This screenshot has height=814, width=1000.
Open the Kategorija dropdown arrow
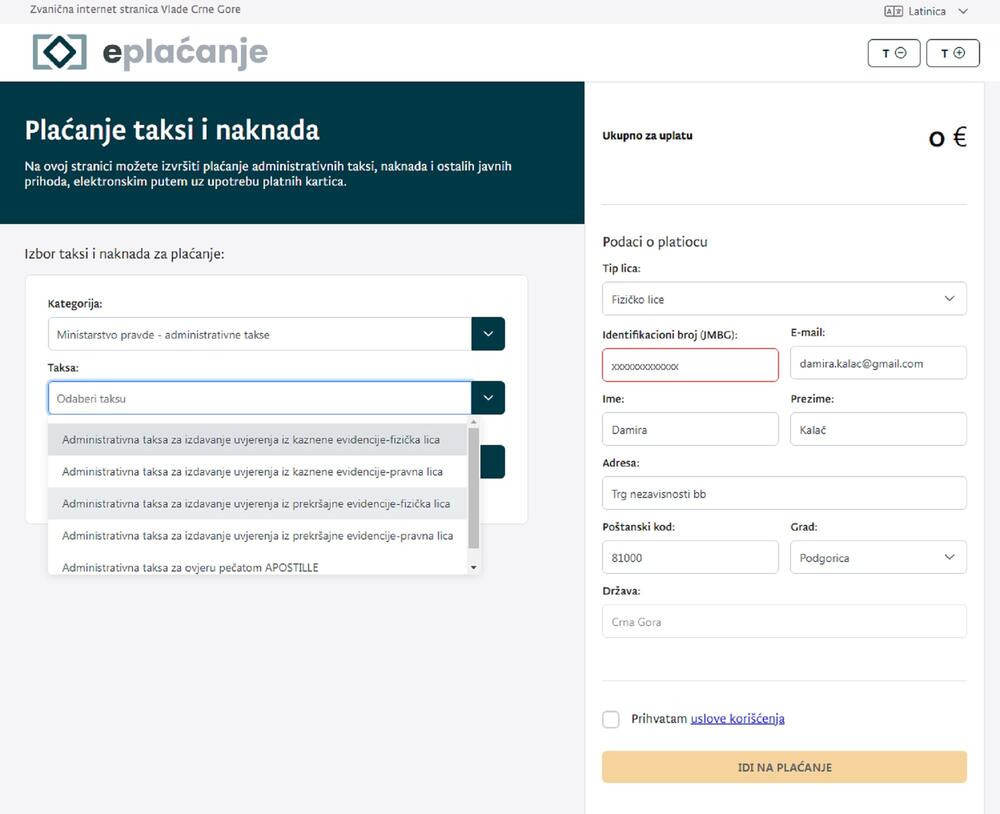488,334
